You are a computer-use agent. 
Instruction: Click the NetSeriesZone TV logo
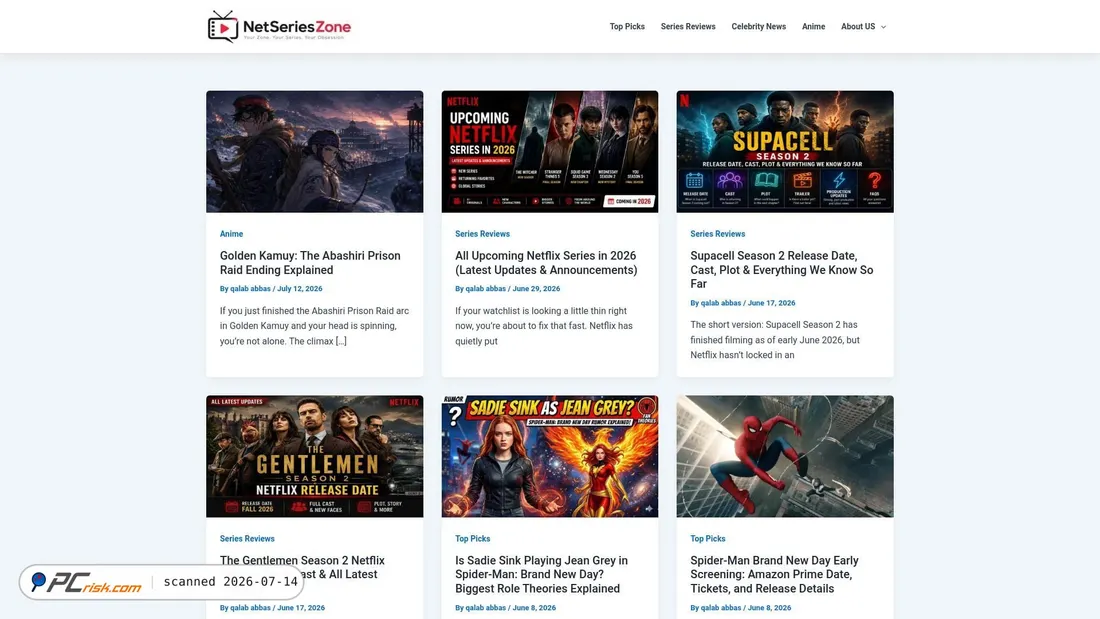223,27
